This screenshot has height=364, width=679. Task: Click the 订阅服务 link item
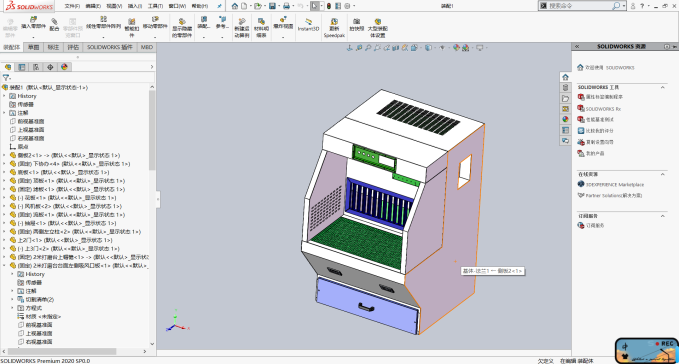click(595, 225)
